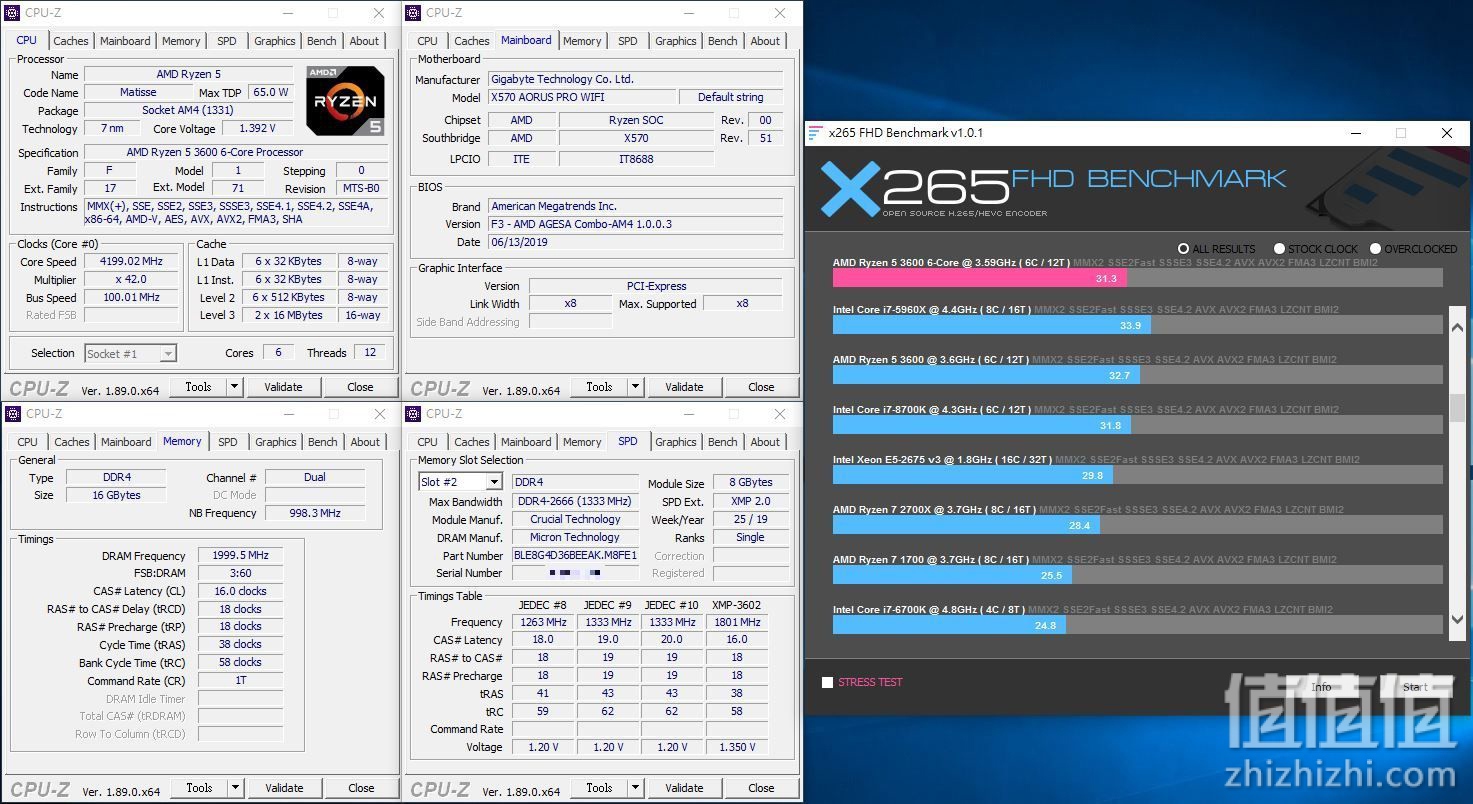Viewport: 1473px width, 804px height.
Task: Switch to Caches tab in CPU window
Action: tap(71, 41)
